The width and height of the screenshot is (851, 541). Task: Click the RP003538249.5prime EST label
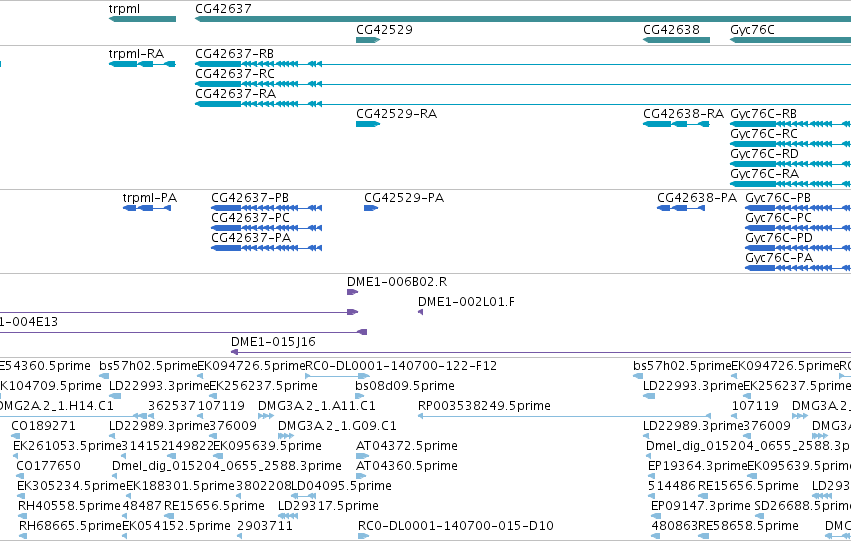[x=484, y=406]
